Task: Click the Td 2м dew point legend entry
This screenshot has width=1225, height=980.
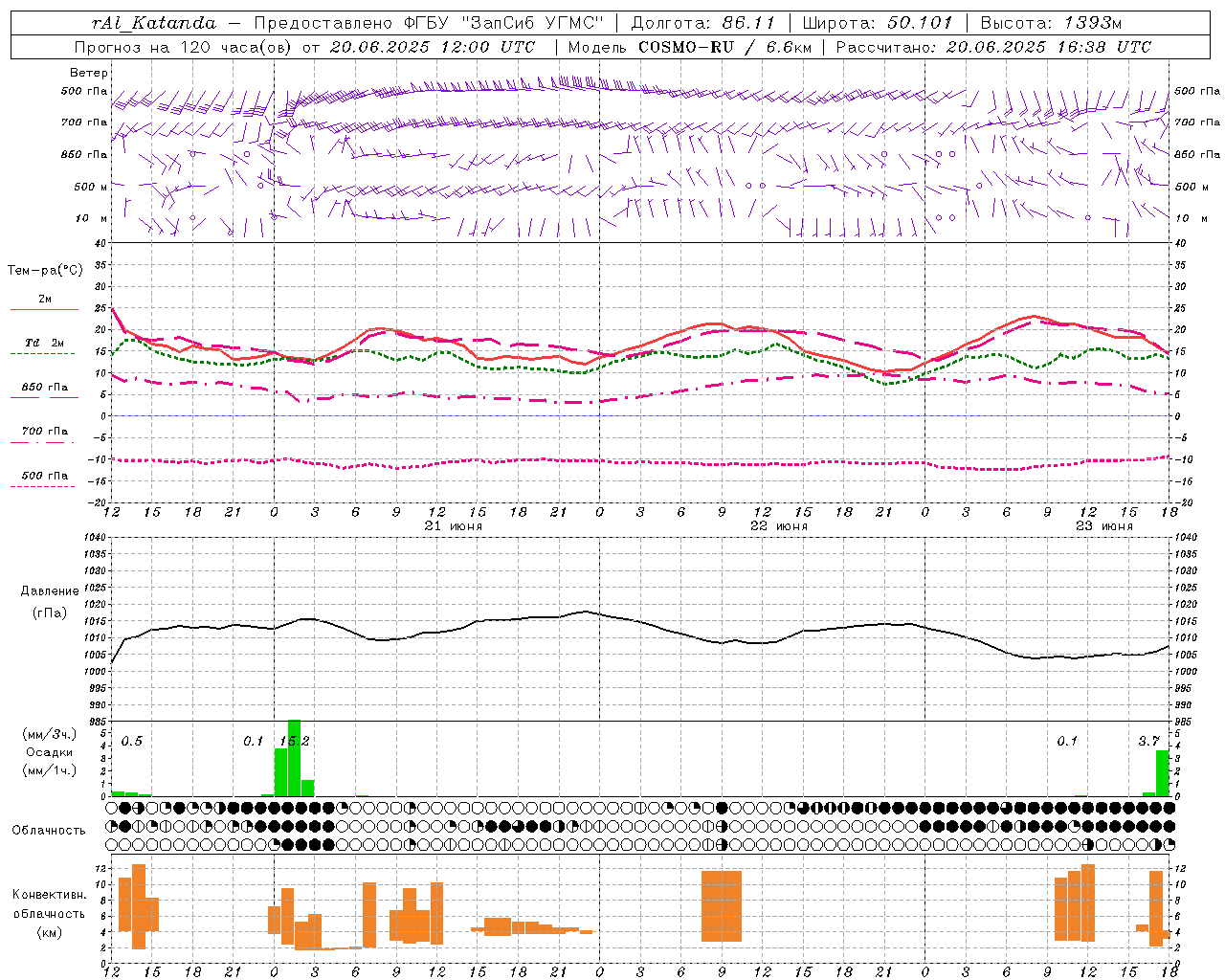Action: [45, 343]
